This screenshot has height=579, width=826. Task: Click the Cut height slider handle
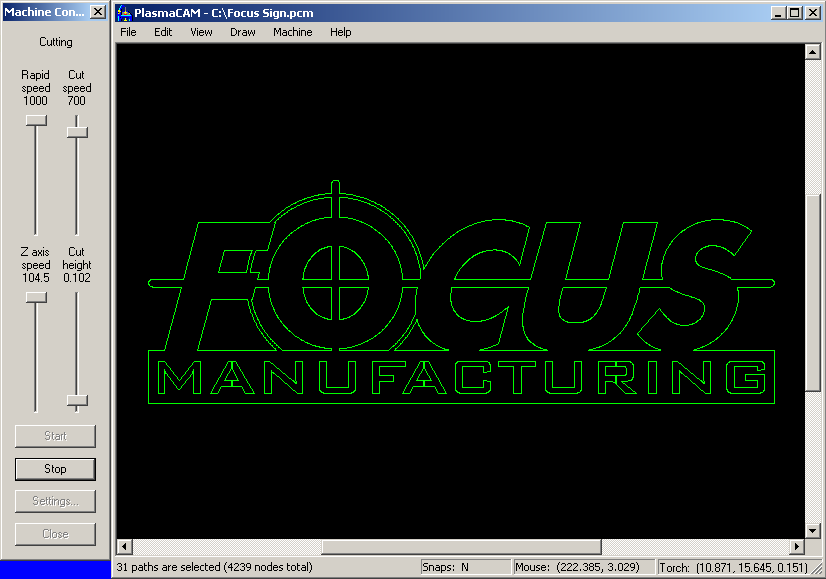(x=77, y=401)
